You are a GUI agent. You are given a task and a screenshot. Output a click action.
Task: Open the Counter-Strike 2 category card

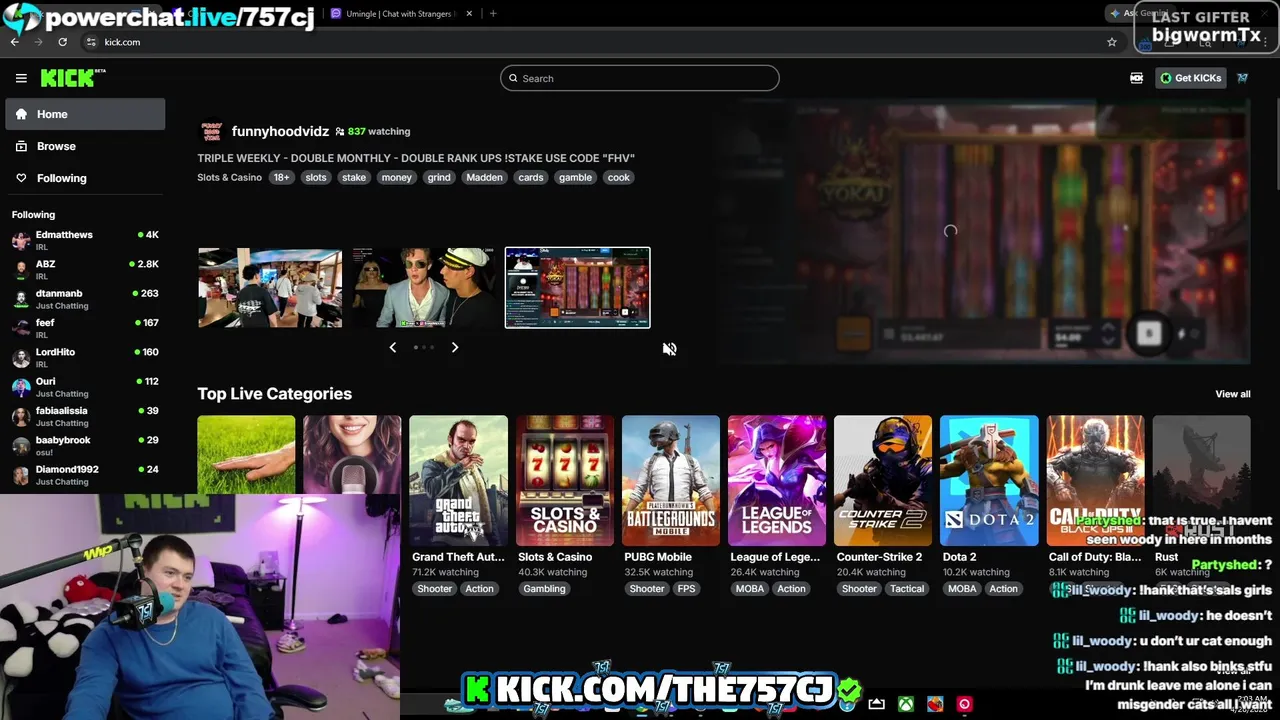[x=883, y=481]
